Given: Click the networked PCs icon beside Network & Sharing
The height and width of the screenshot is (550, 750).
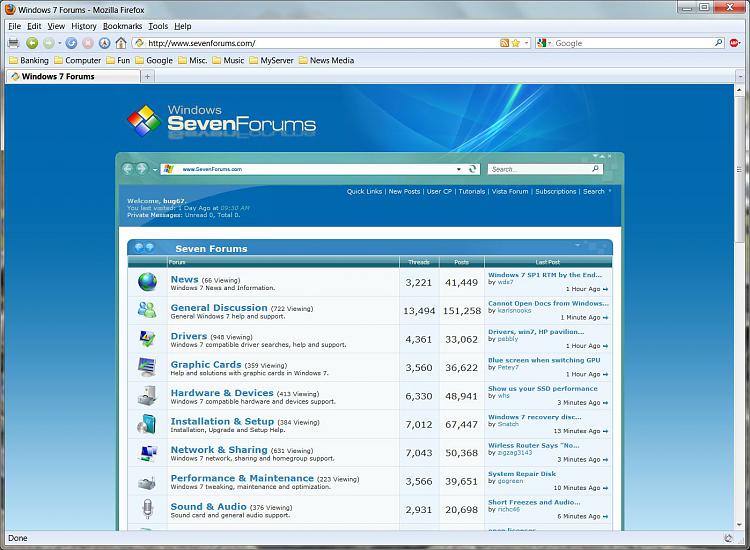Looking at the screenshot, I should point(147,452).
